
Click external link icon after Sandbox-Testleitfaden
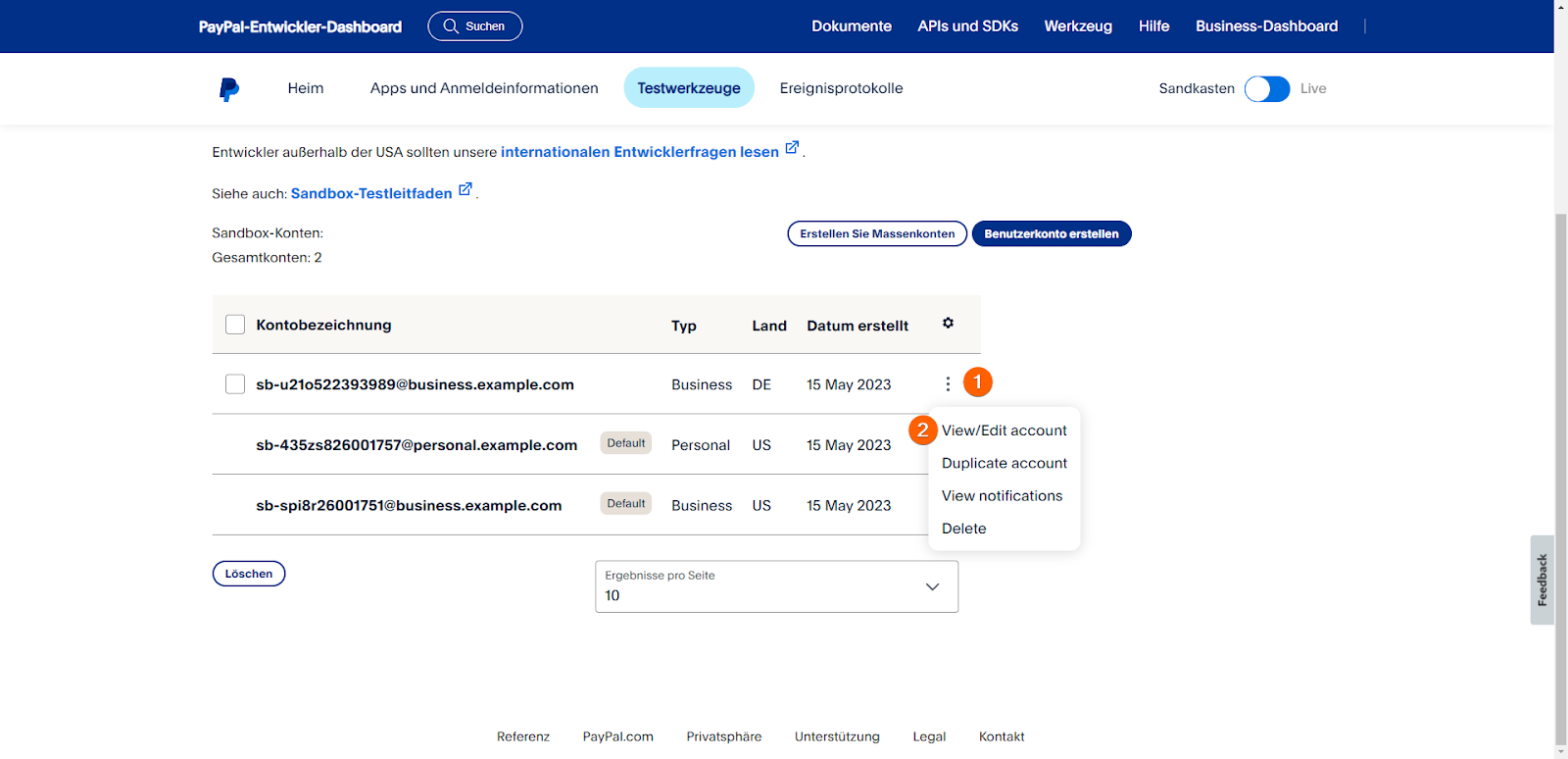tap(465, 189)
